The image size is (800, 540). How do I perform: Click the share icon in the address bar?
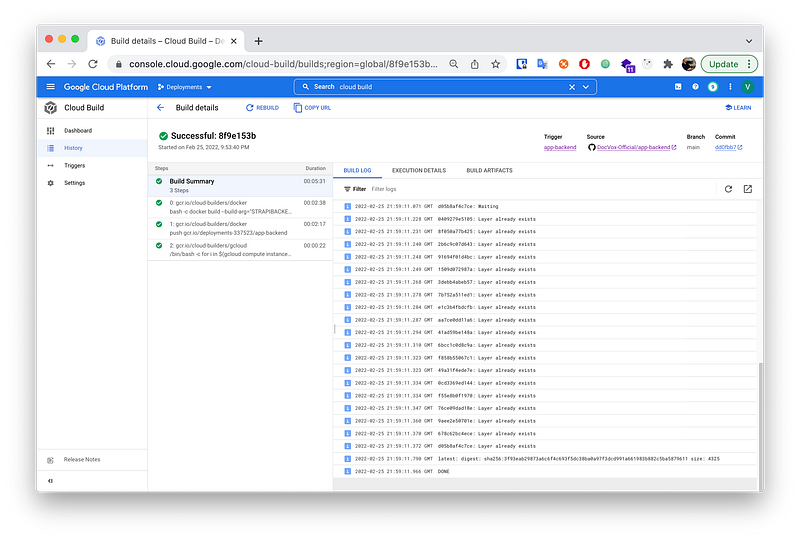click(474, 64)
